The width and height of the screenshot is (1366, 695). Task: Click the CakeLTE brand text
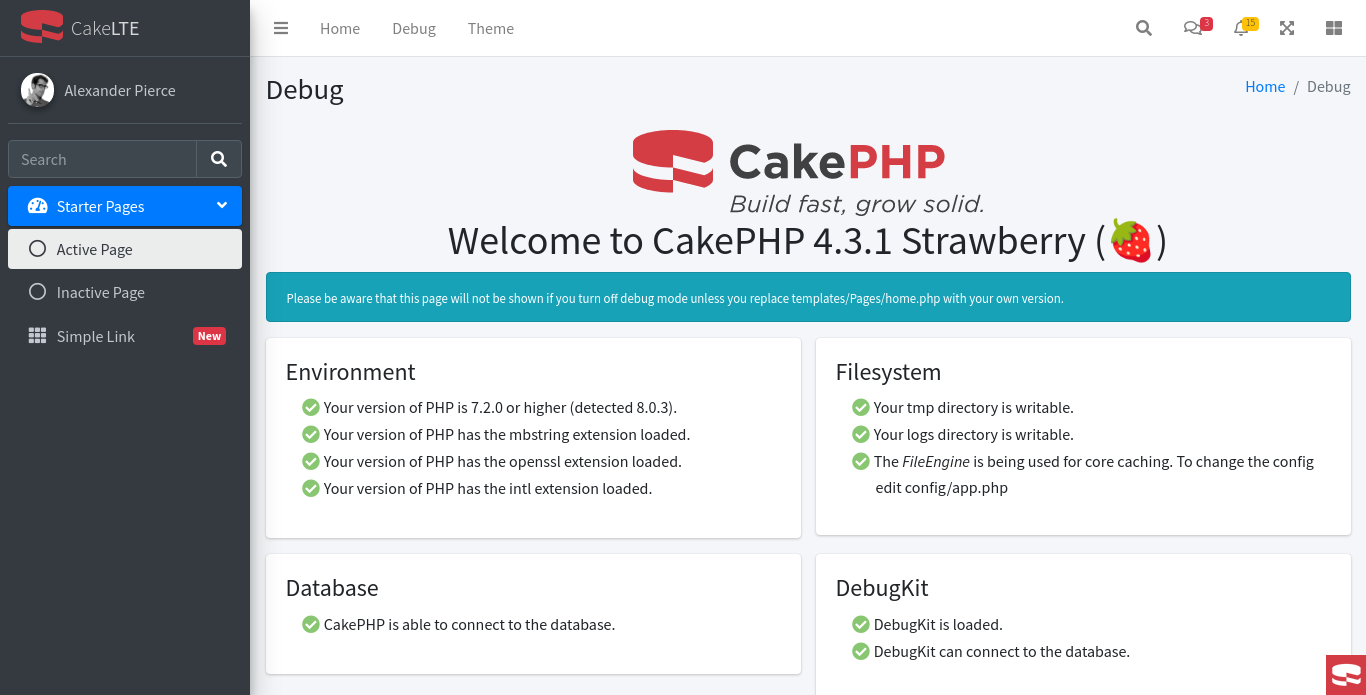pos(105,28)
